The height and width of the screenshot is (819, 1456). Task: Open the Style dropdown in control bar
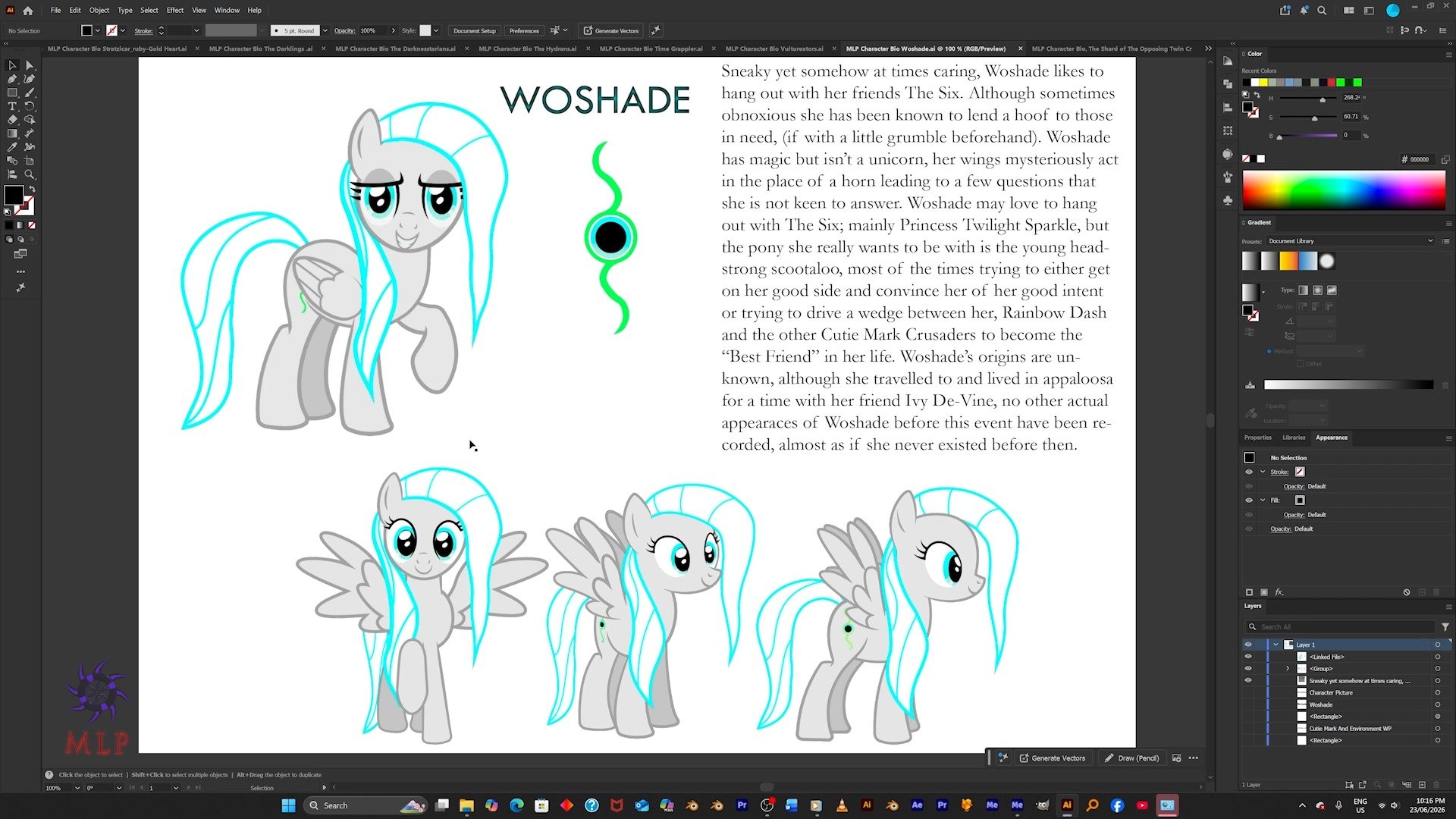[x=436, y=31]
